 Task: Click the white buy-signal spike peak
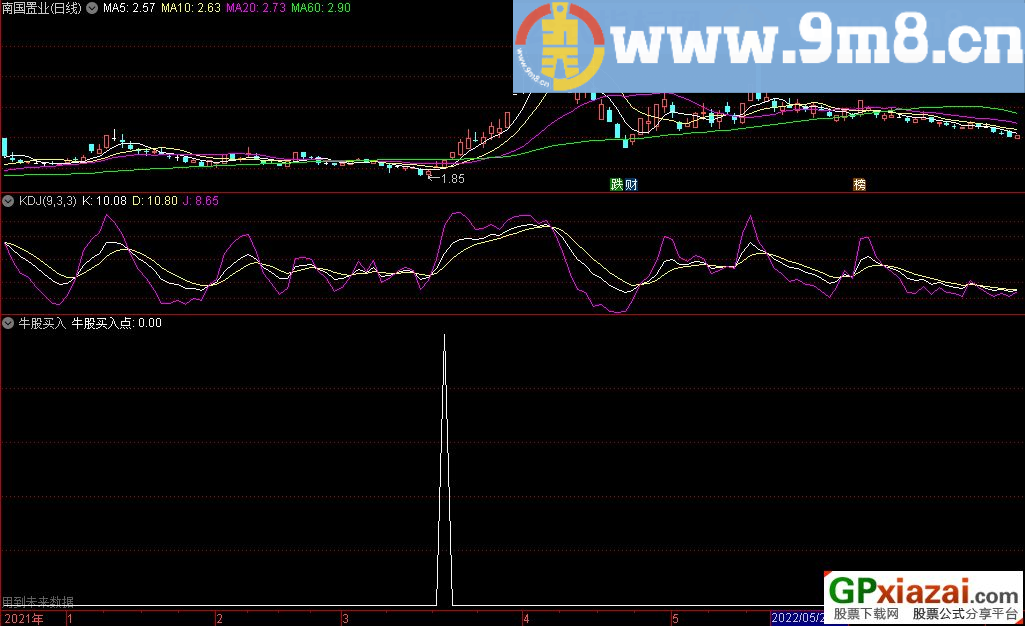point(445,336)
